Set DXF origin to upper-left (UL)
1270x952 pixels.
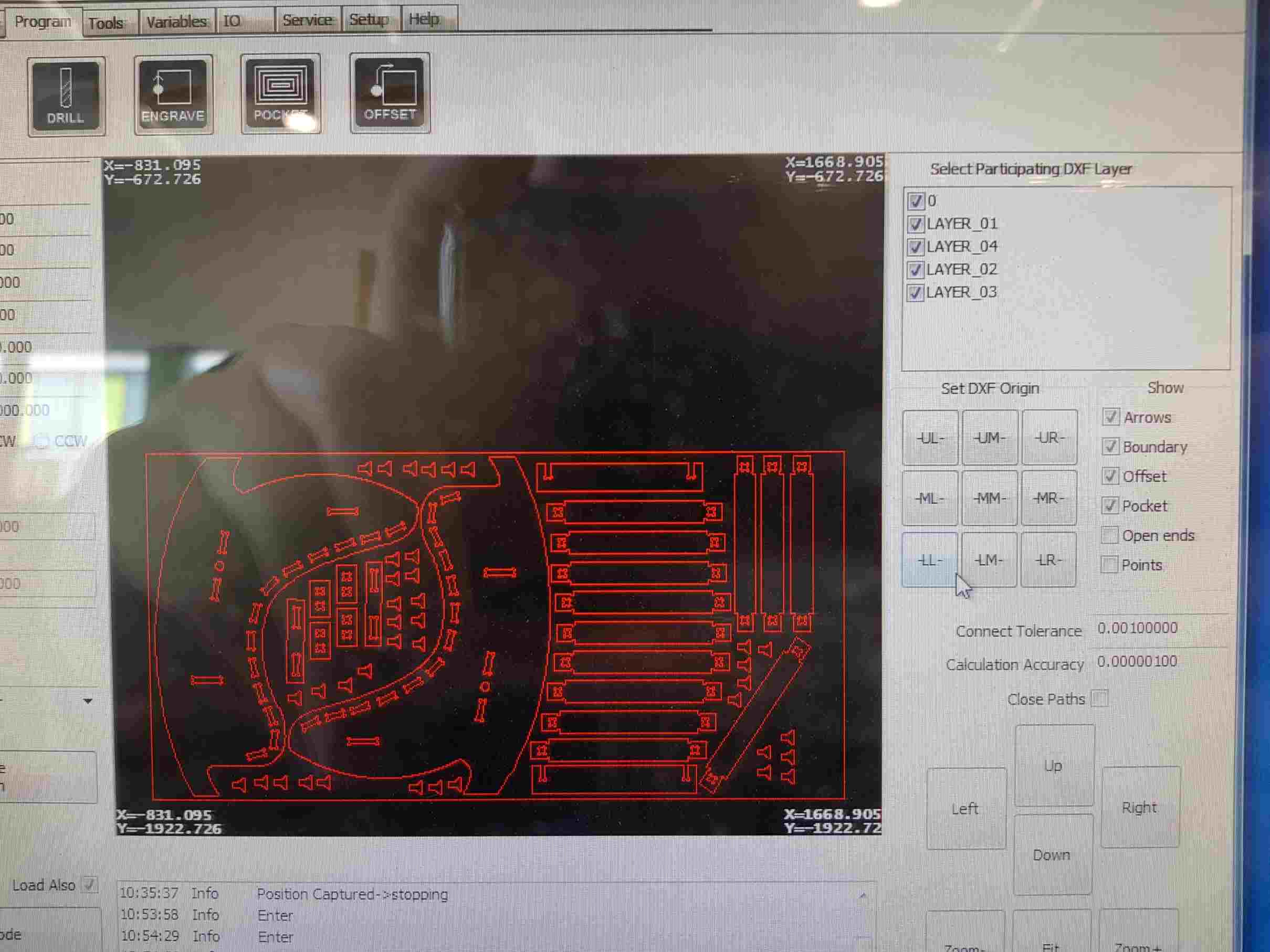point(930,438)
